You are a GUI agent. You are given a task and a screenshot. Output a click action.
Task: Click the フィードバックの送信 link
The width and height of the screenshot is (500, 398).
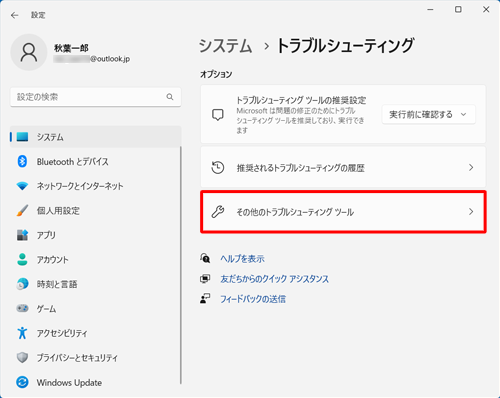coord(253,299)
